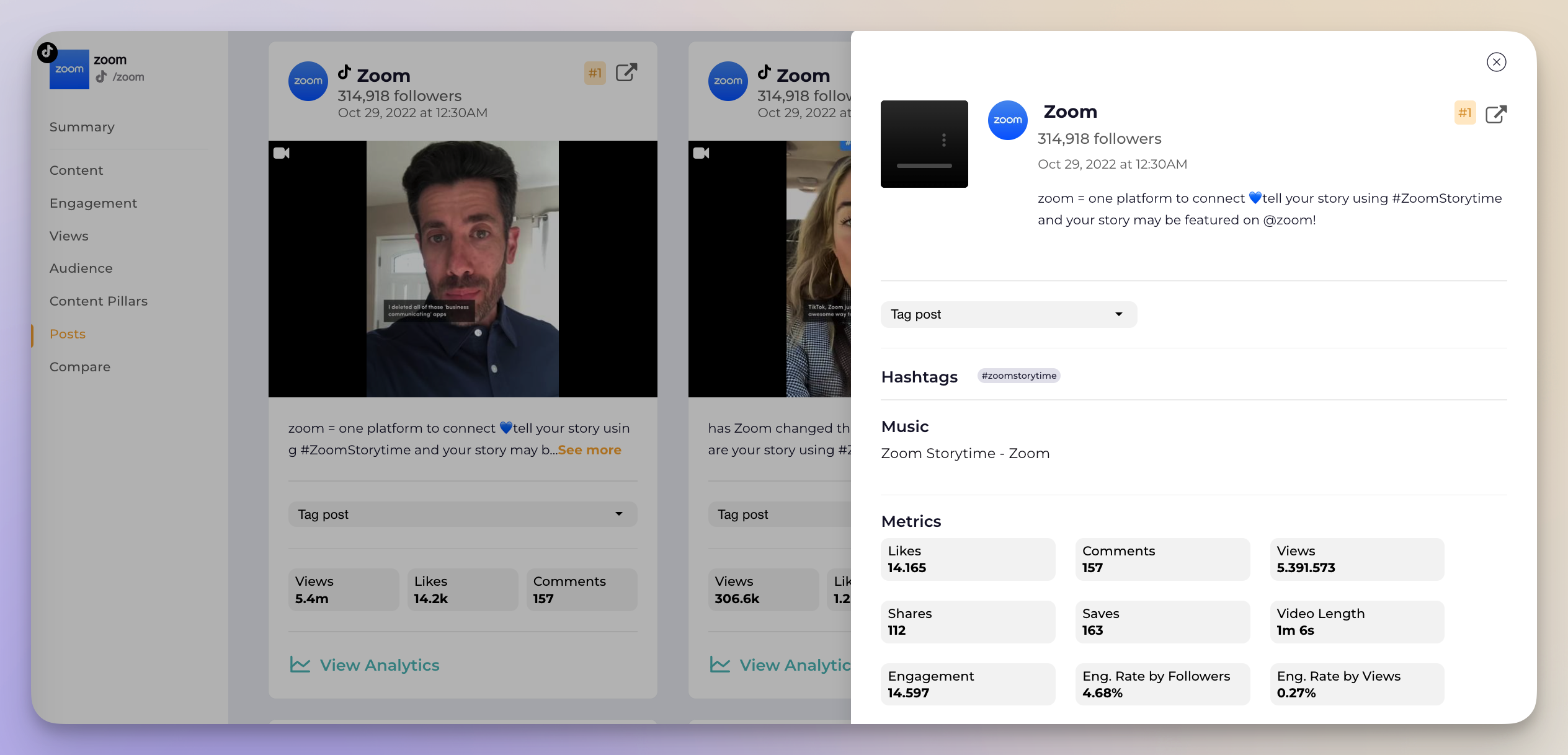Click the Engagement 14.597 metric card
The height and width of the screenshot is (755, 1568).
tap(968, 684)
